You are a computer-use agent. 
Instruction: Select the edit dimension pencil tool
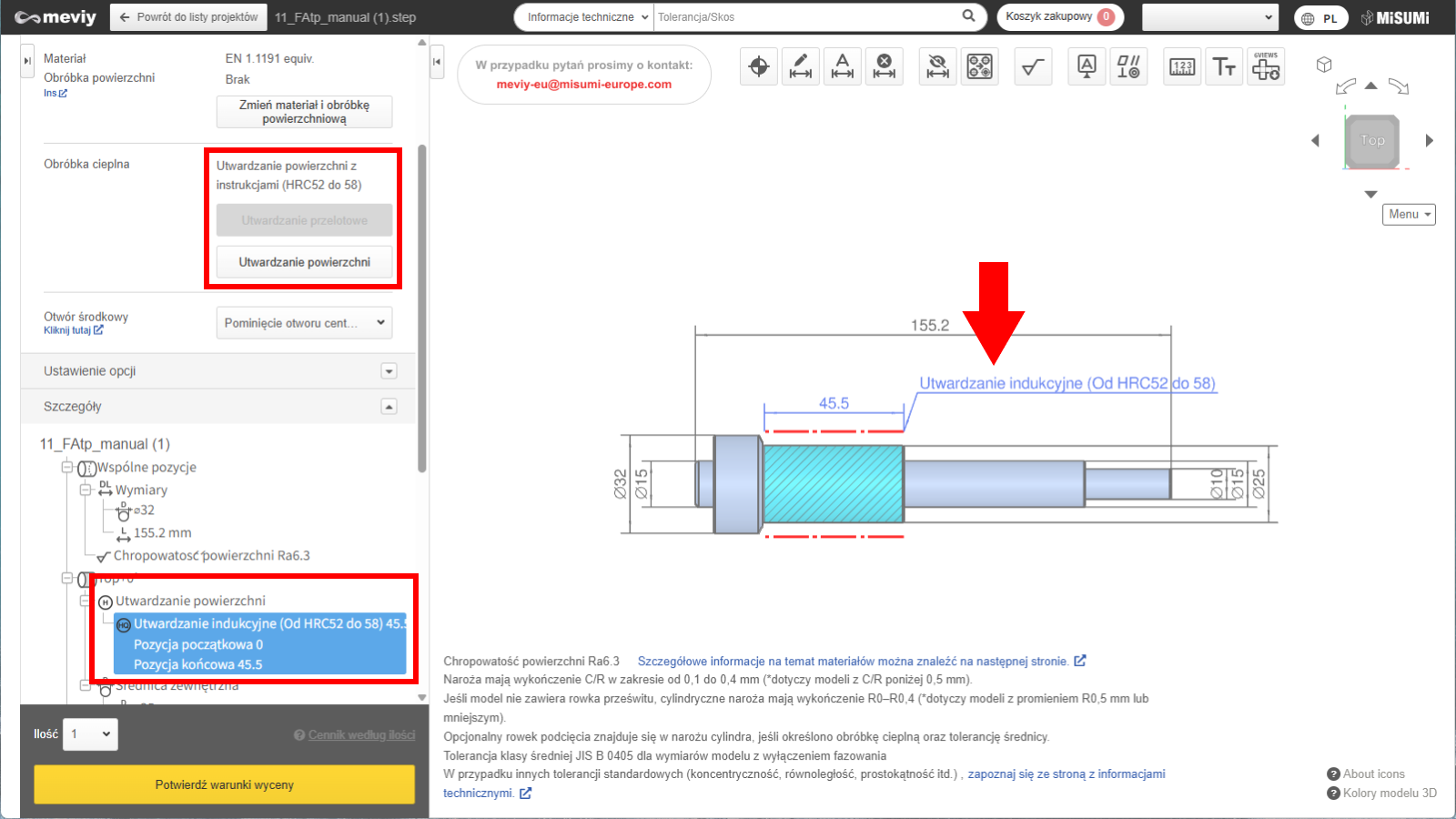point(801,66)
